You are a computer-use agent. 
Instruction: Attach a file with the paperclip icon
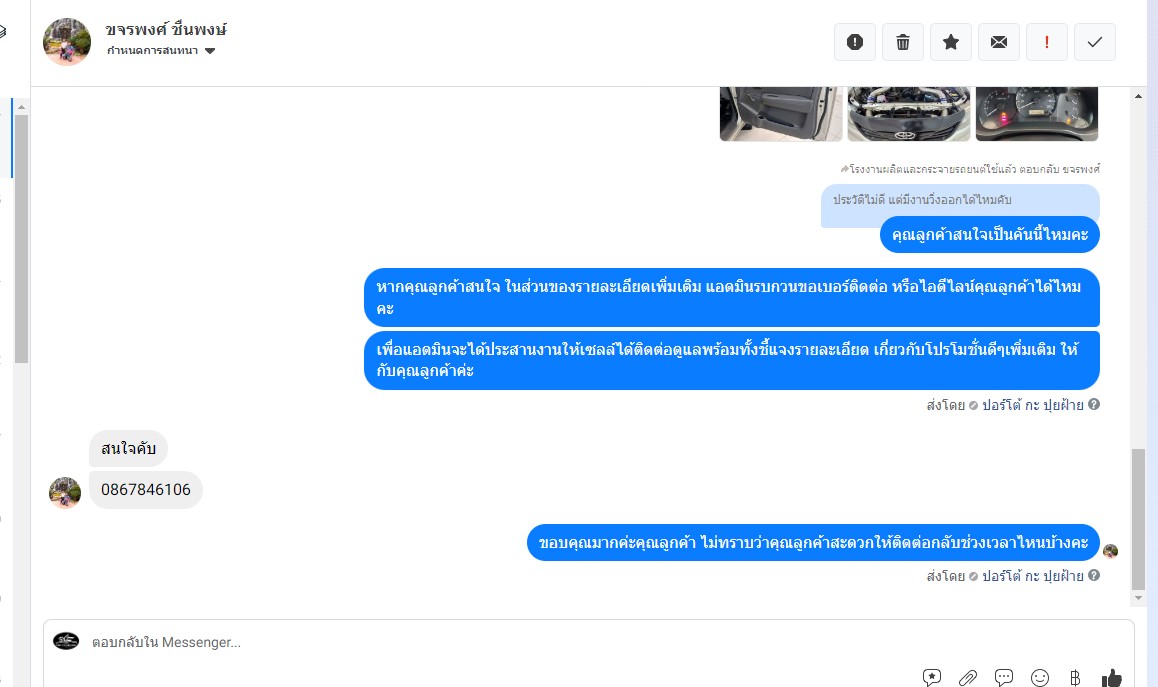tap(967, 677)
